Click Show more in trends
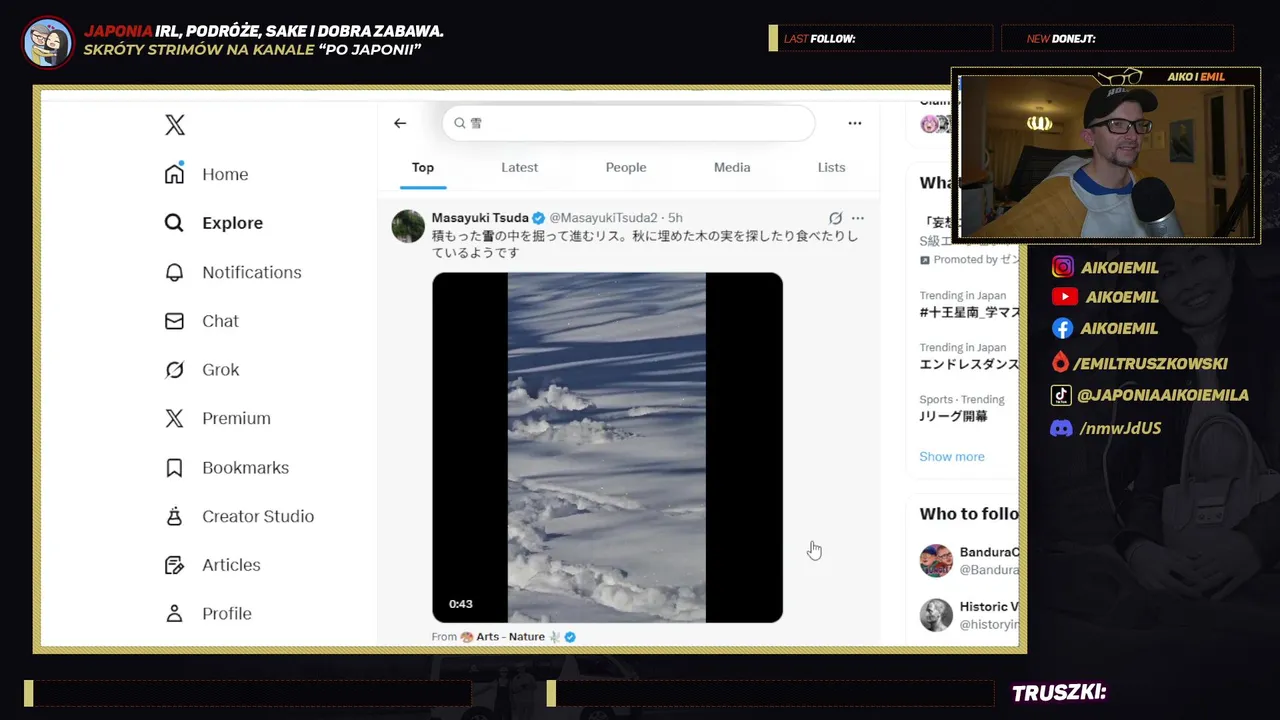 tap(952, 457)
